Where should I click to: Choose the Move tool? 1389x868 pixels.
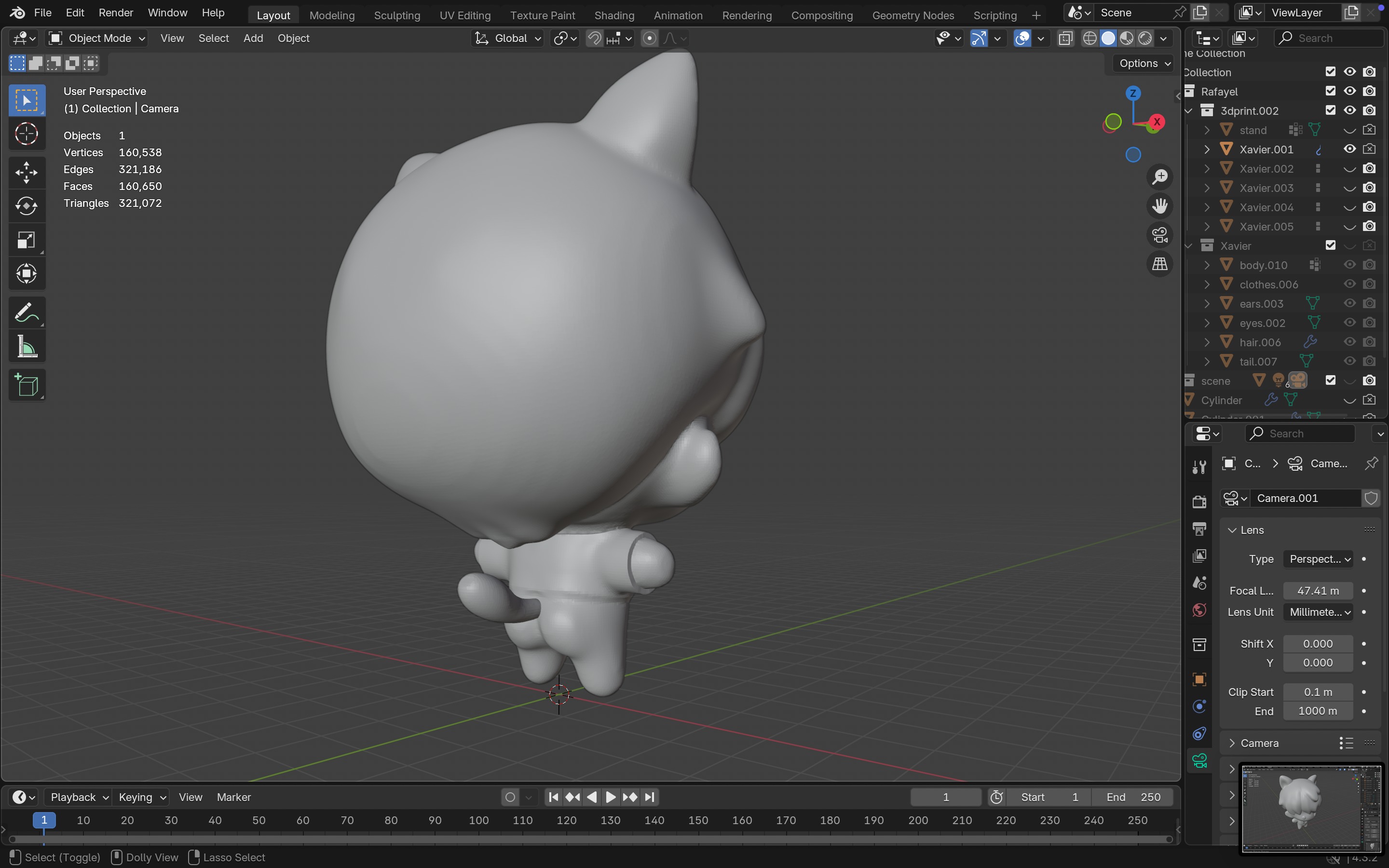(x=27, y=172)
